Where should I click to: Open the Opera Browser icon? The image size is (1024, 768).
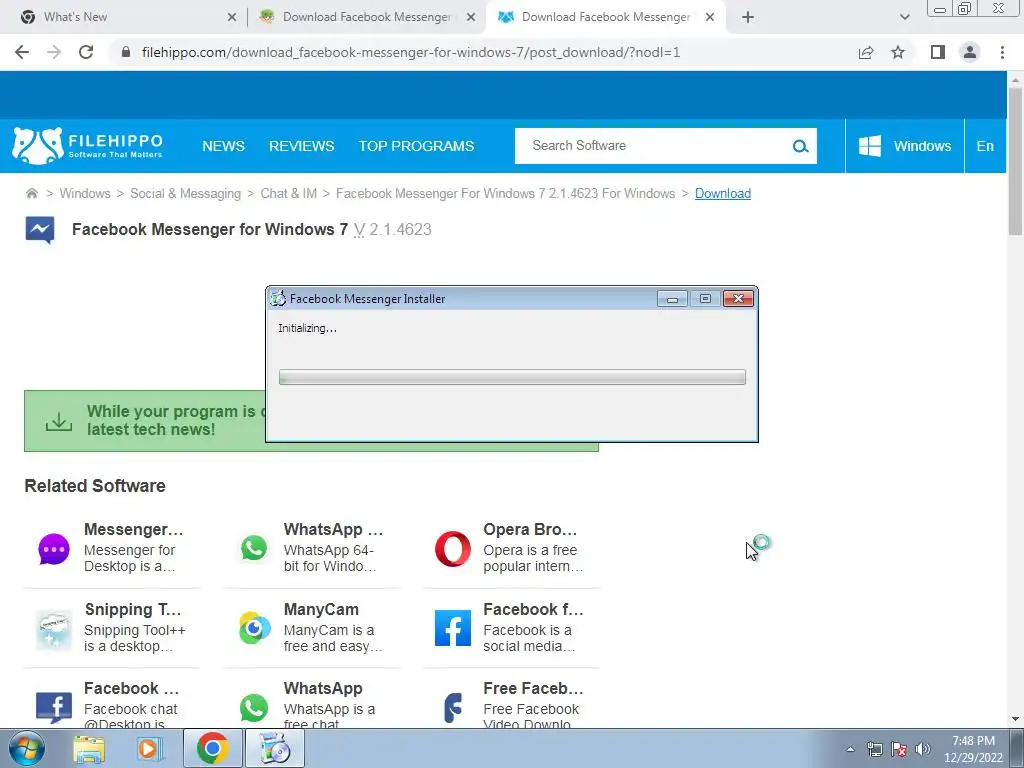[x=453, y=549]
